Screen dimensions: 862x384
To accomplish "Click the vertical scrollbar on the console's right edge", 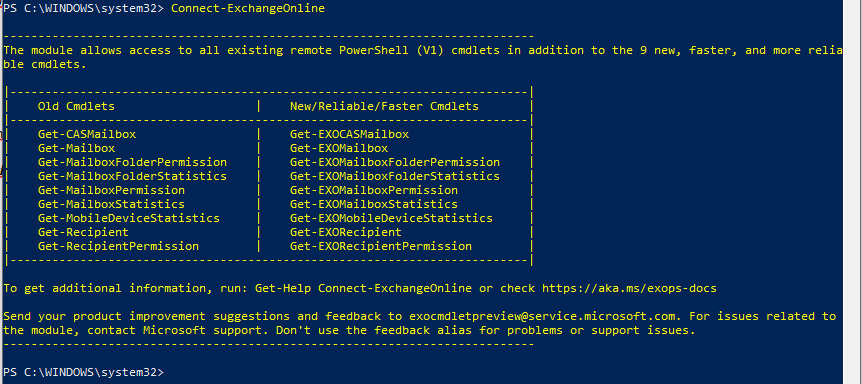I will tap(852, 192).
